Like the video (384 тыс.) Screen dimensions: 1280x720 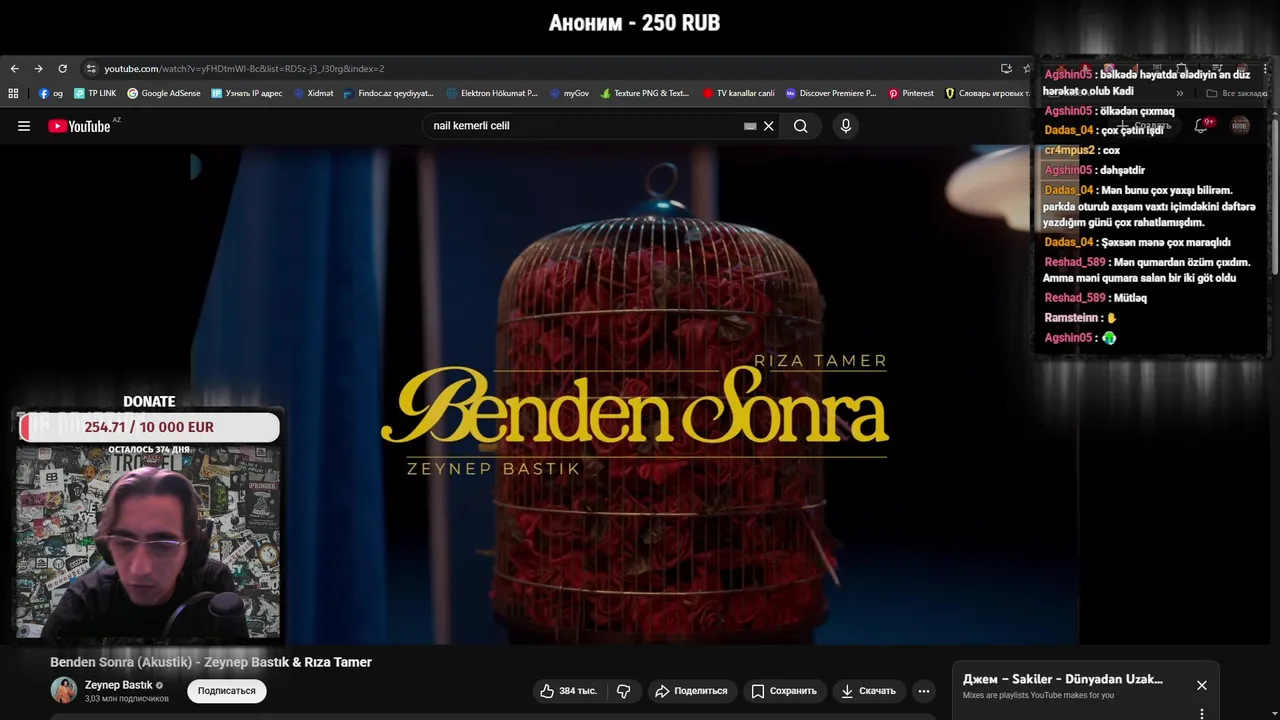[x=568, y=691]
